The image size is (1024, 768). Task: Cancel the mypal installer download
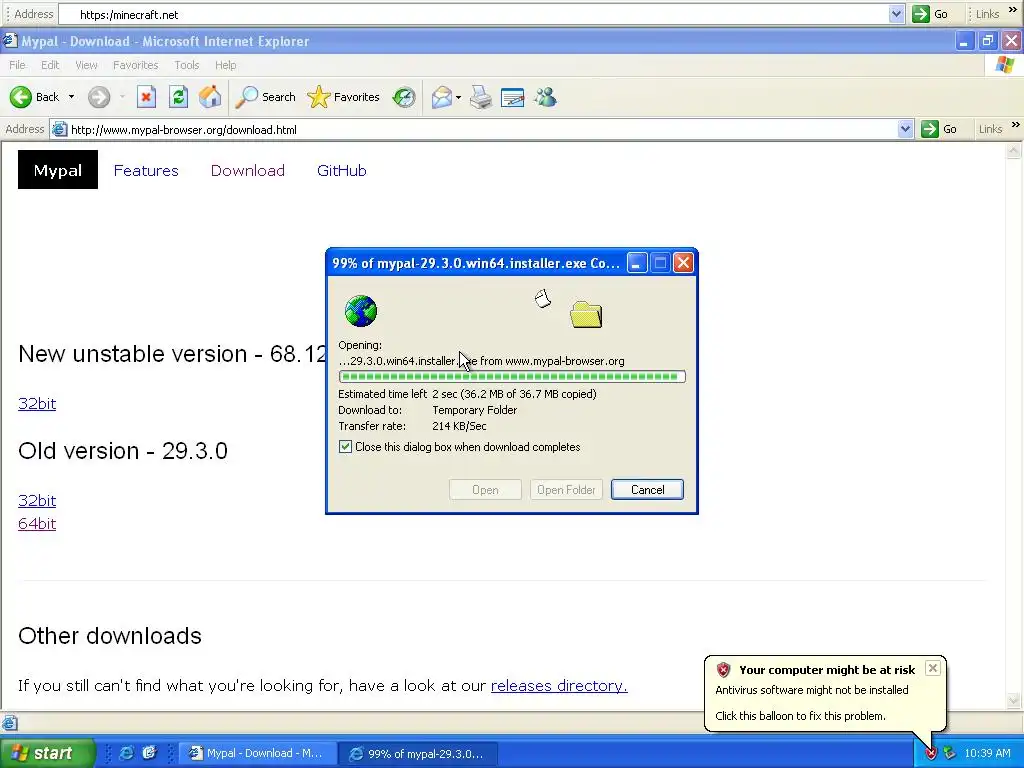click(x=647, y=490)
